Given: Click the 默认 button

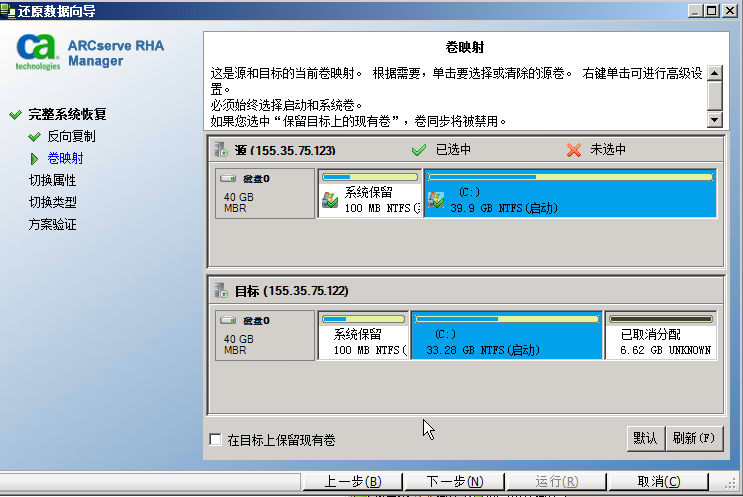Looking at the screenshot, I should (645, 438).
